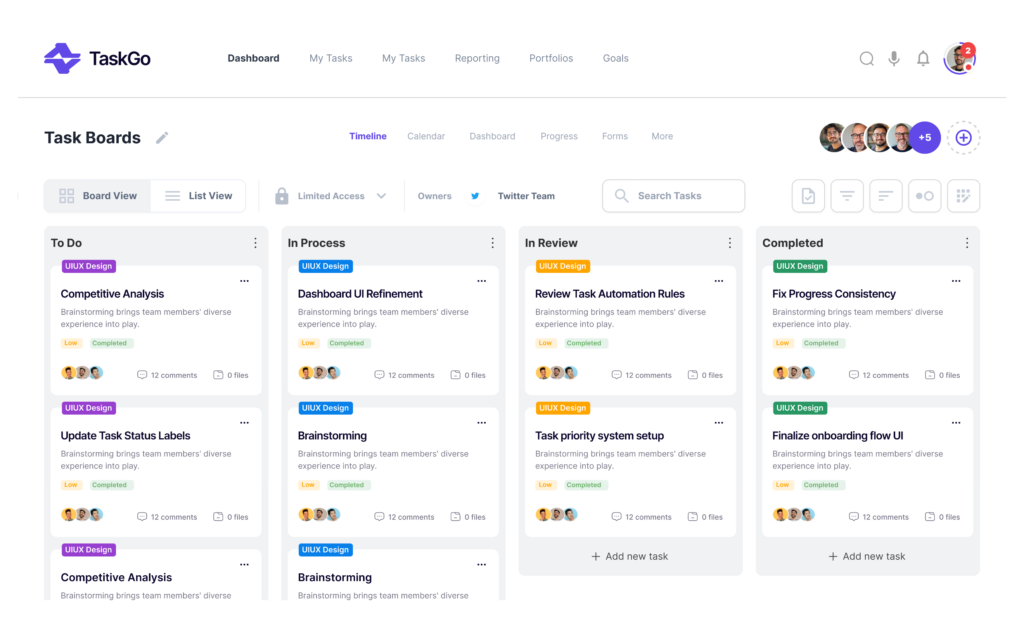Click the pencil icon beside Task Boards
This screenshot has width=1024, height=618.
162,138
